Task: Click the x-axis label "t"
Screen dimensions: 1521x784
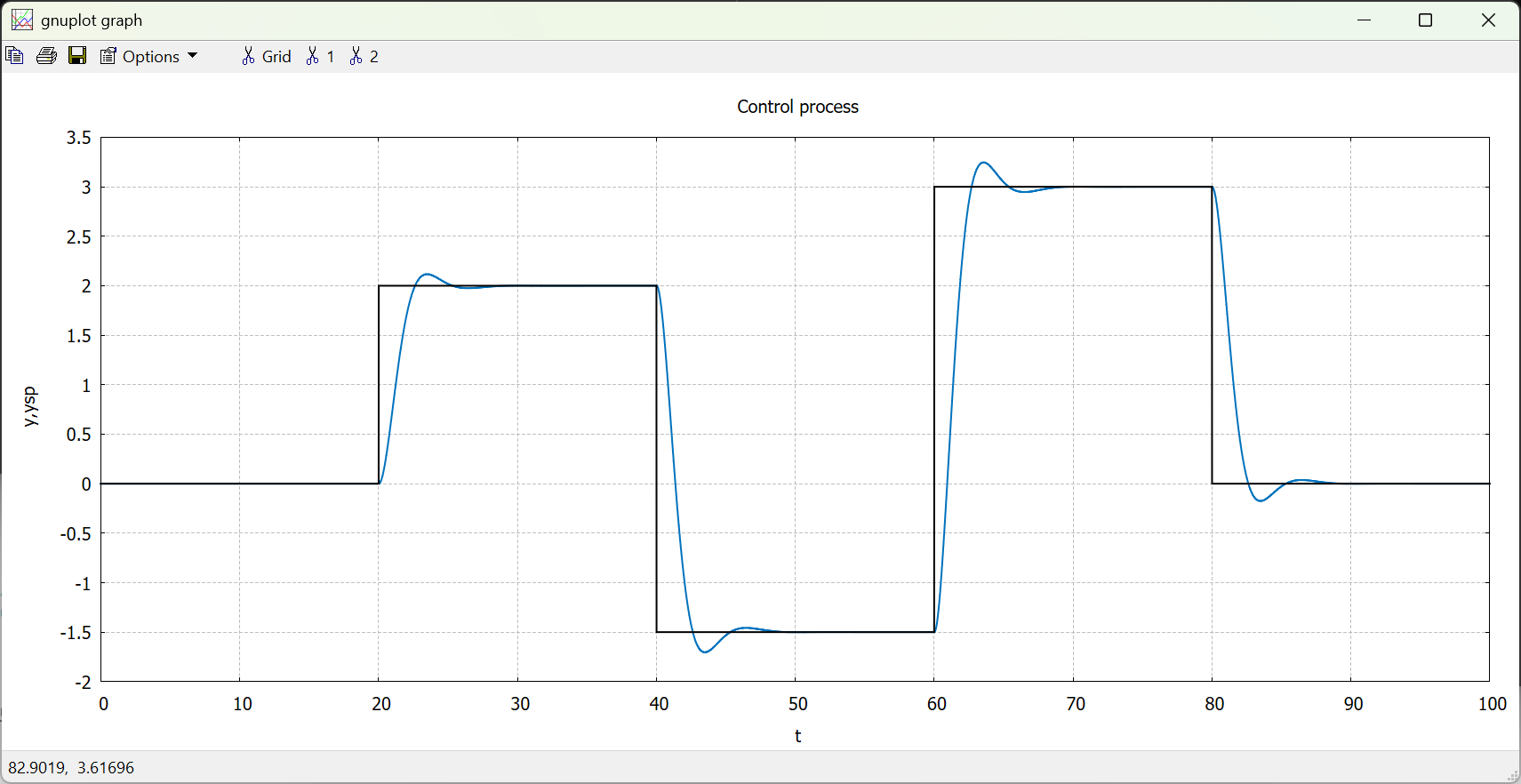Action: coord(797,736)
